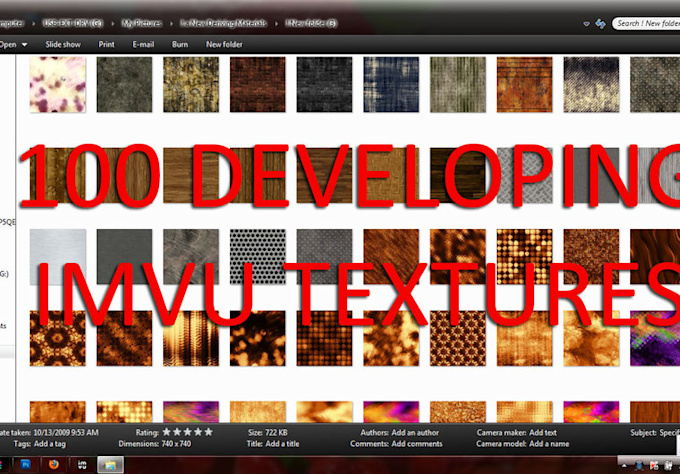Select the brick texture thumbnail in top row
This screenshot has width=680, height=474.
coord(258,84)
